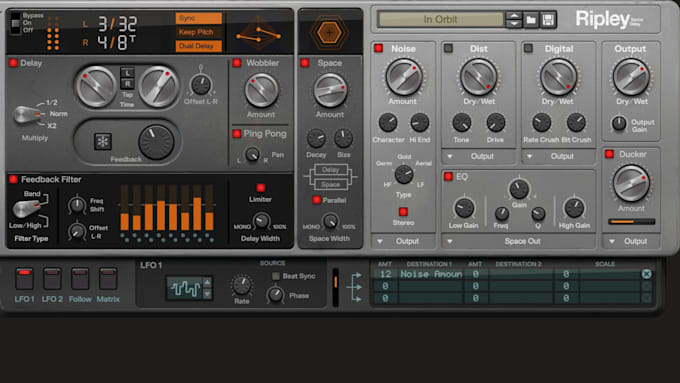
Task: Toggle the EQ section LED
Action: (x=448, y=176)
